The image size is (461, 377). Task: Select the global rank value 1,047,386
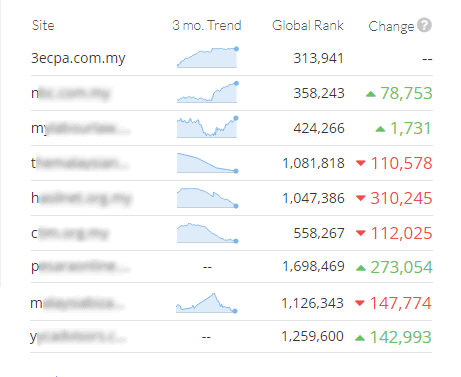coord(313,198)
